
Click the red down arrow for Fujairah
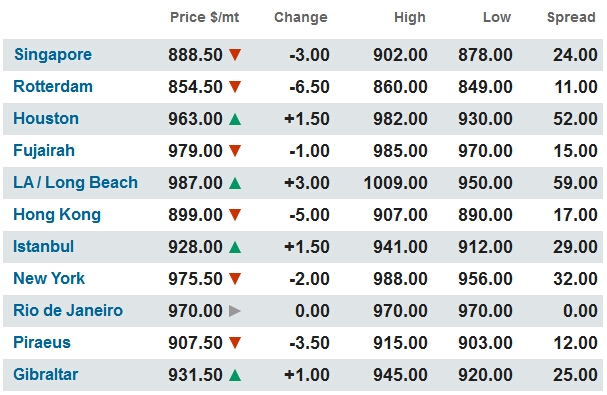(x=235, y=151)
